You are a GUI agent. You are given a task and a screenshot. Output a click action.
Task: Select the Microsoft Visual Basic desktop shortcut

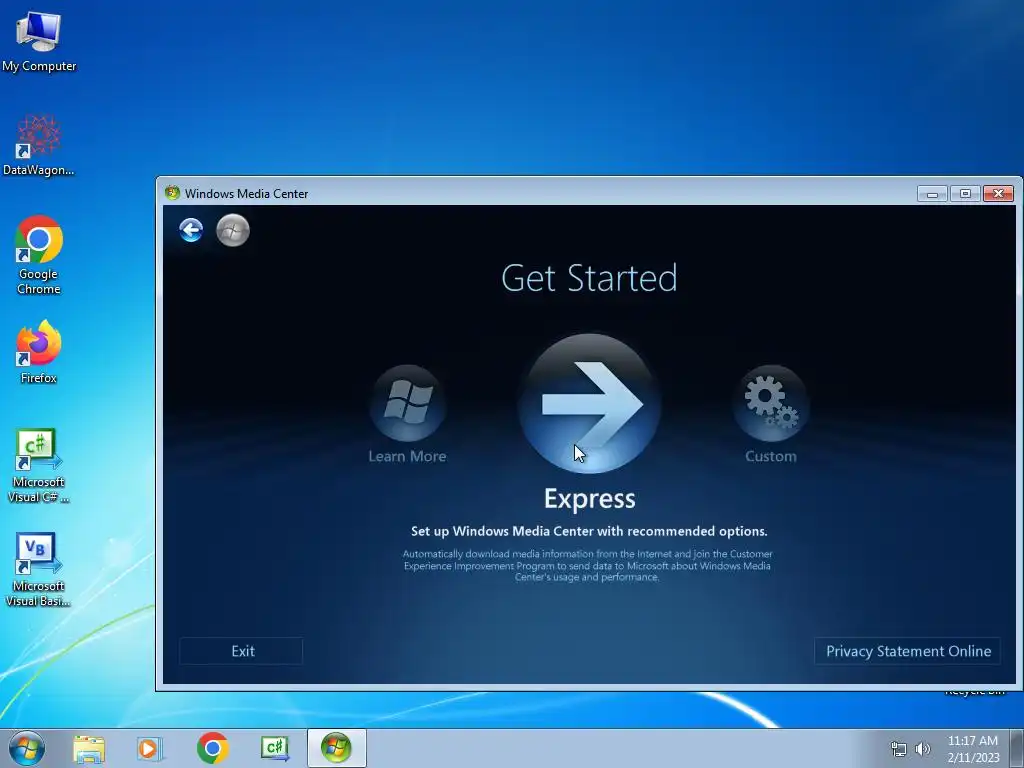point(39,569)
